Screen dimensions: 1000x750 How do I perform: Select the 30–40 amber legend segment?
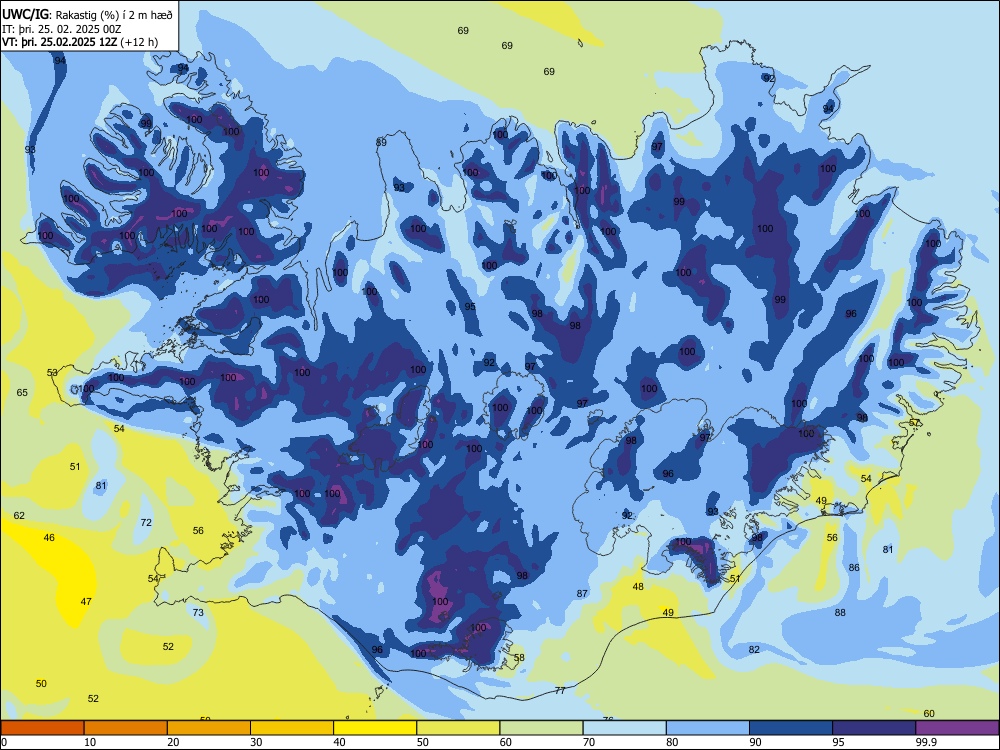click(292, 728)
